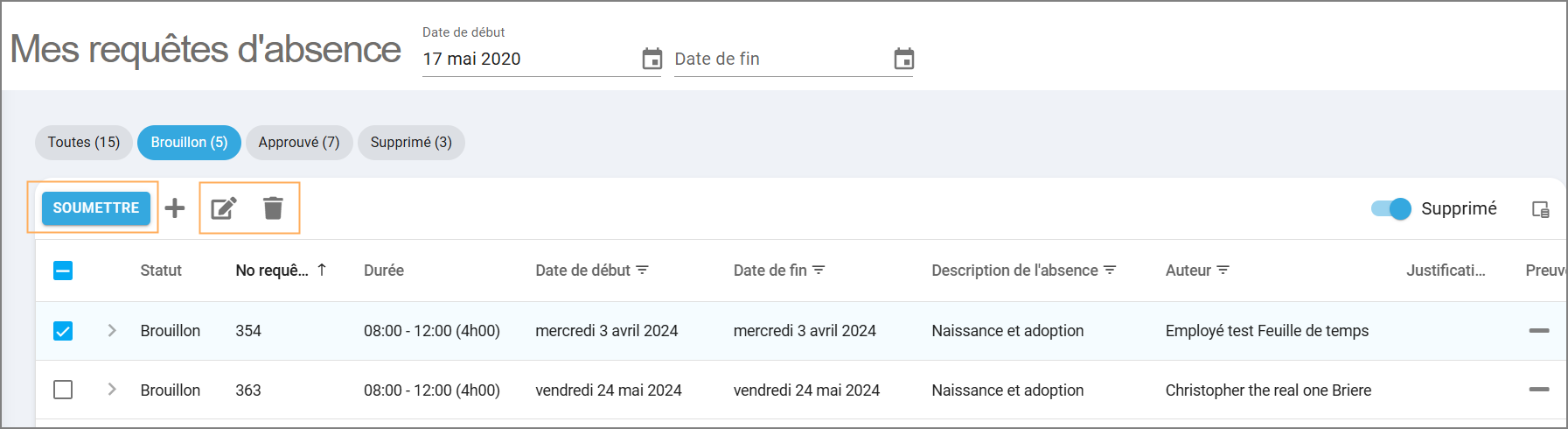Switch to the Approuvé (7) tab

pyautogui.click(x=298, y=143)
